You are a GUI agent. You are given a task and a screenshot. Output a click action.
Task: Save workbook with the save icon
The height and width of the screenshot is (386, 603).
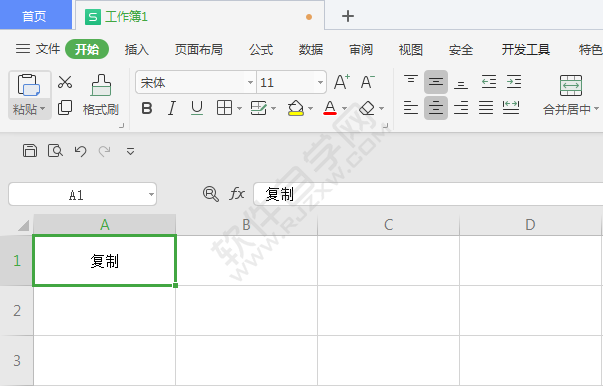30,151
